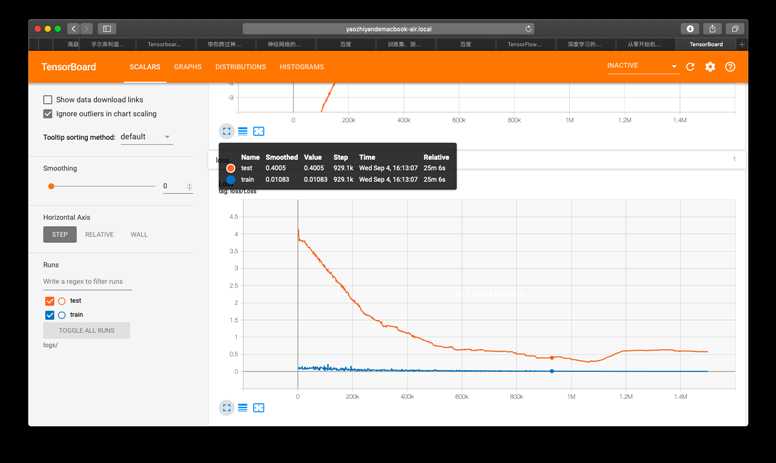The image size is (776, 463).
Task: Set horizontal axis to RELATIVE
Action: point(99,234)
